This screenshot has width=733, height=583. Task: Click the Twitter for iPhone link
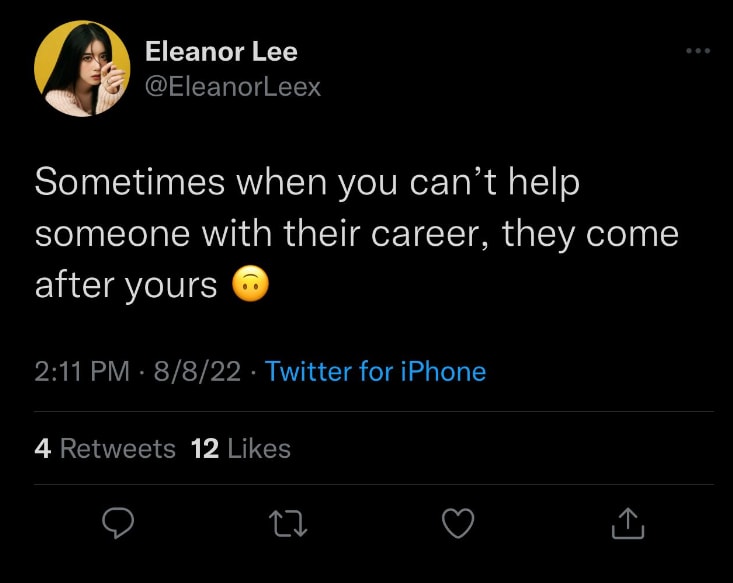pyautogui.click(x=375, y=372)
